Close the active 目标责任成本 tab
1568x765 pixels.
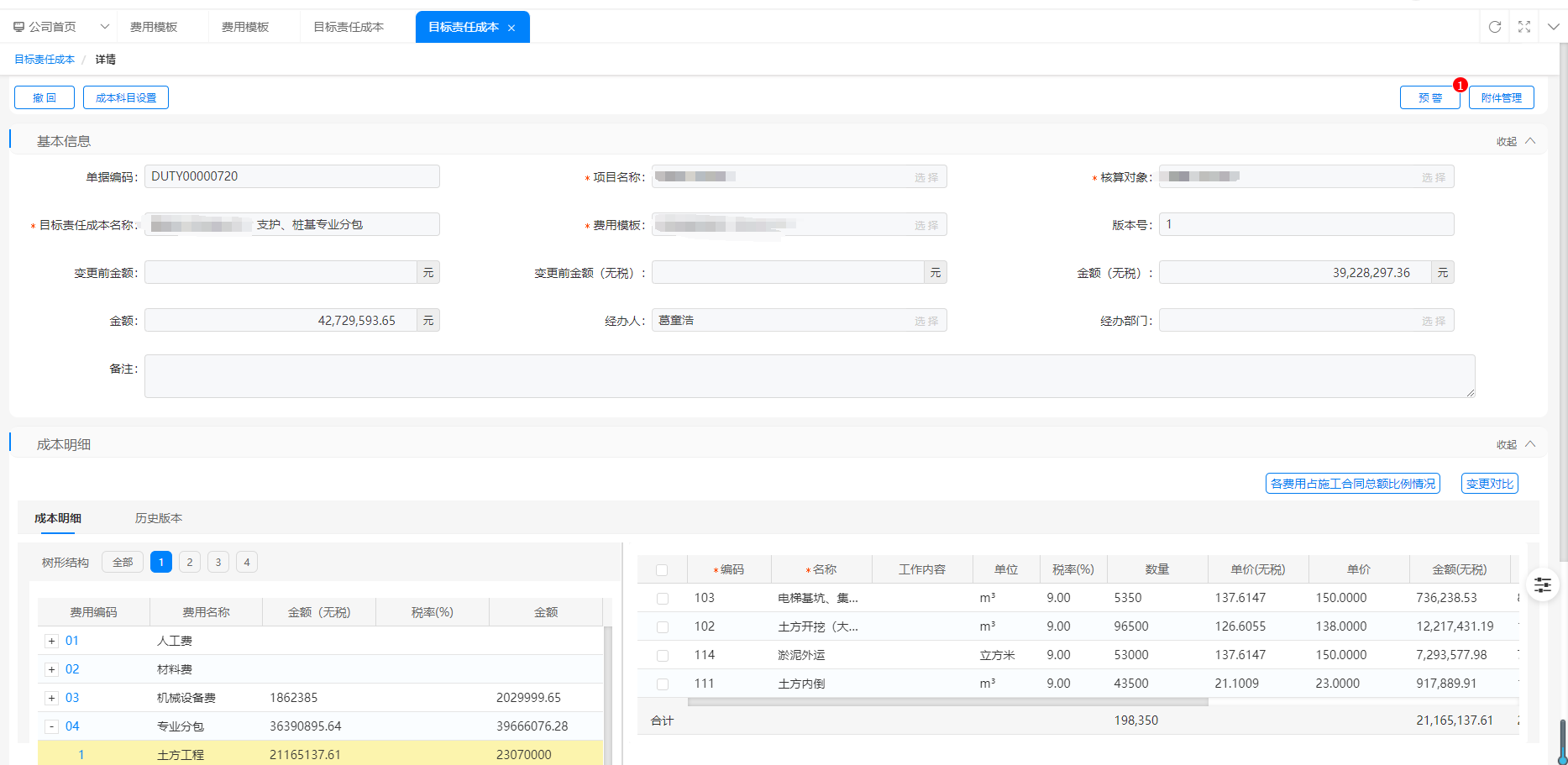(511, 28)
